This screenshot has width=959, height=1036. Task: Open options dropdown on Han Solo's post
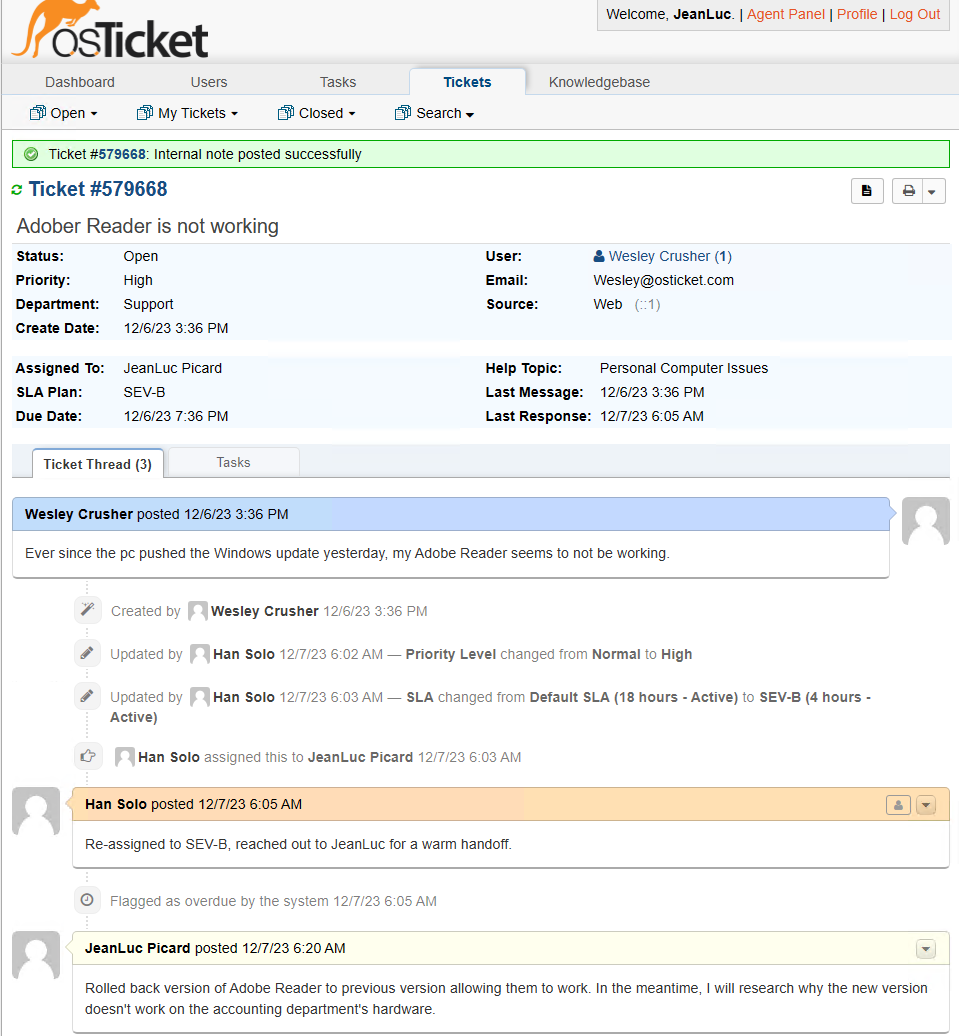click(926, 805)
